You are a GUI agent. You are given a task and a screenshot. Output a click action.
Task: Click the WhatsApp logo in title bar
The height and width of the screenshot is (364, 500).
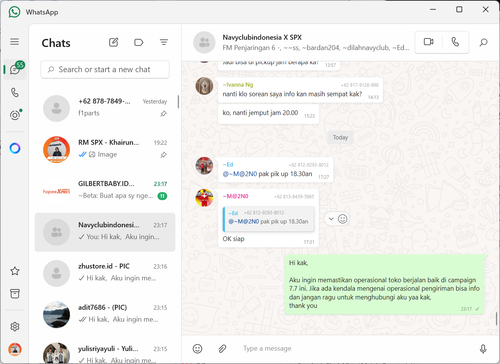pyautogui.click(x=14, y=12)
